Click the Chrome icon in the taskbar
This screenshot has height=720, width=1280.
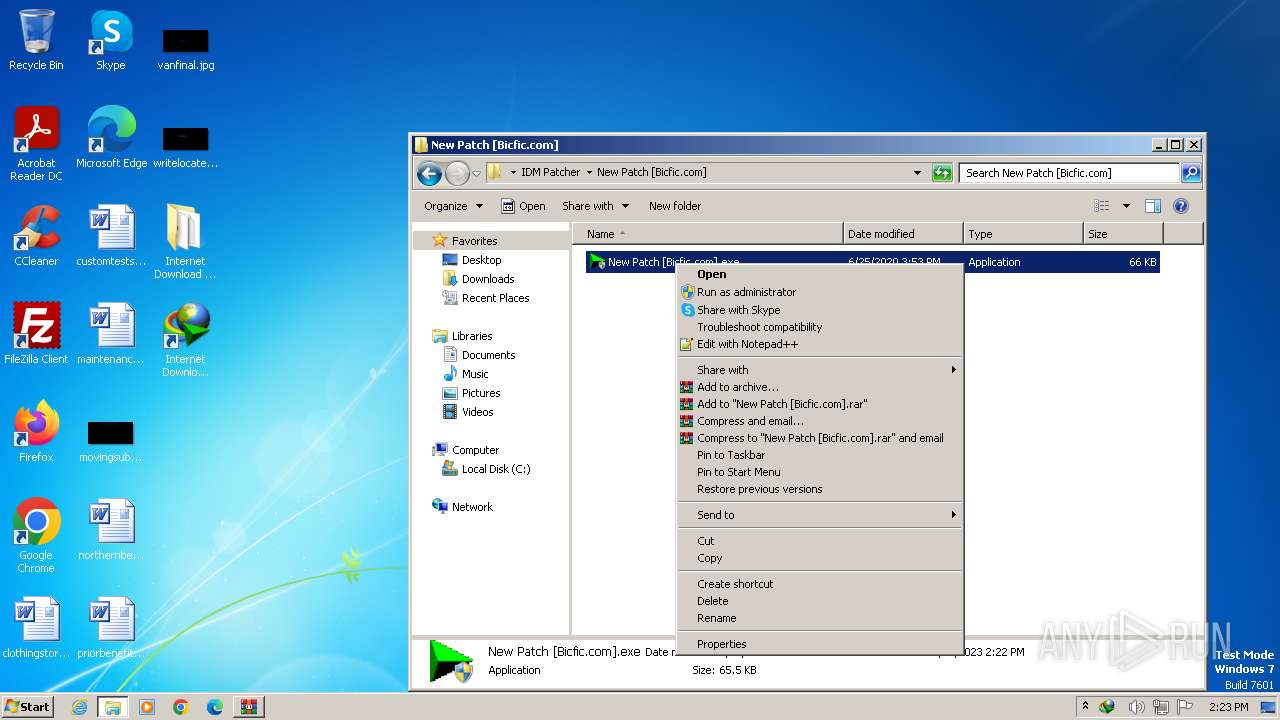click(x=181, y=707)
